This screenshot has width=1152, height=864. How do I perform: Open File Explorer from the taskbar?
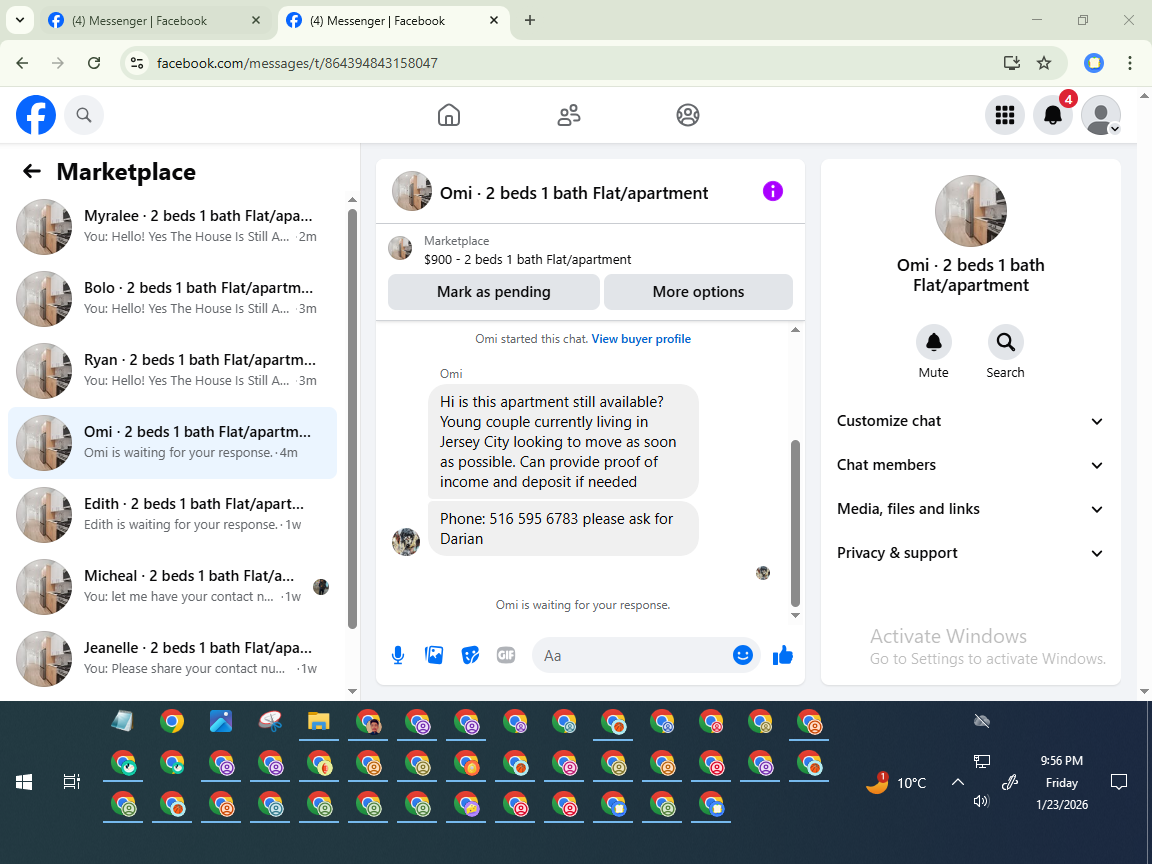(x=318, y=722)
